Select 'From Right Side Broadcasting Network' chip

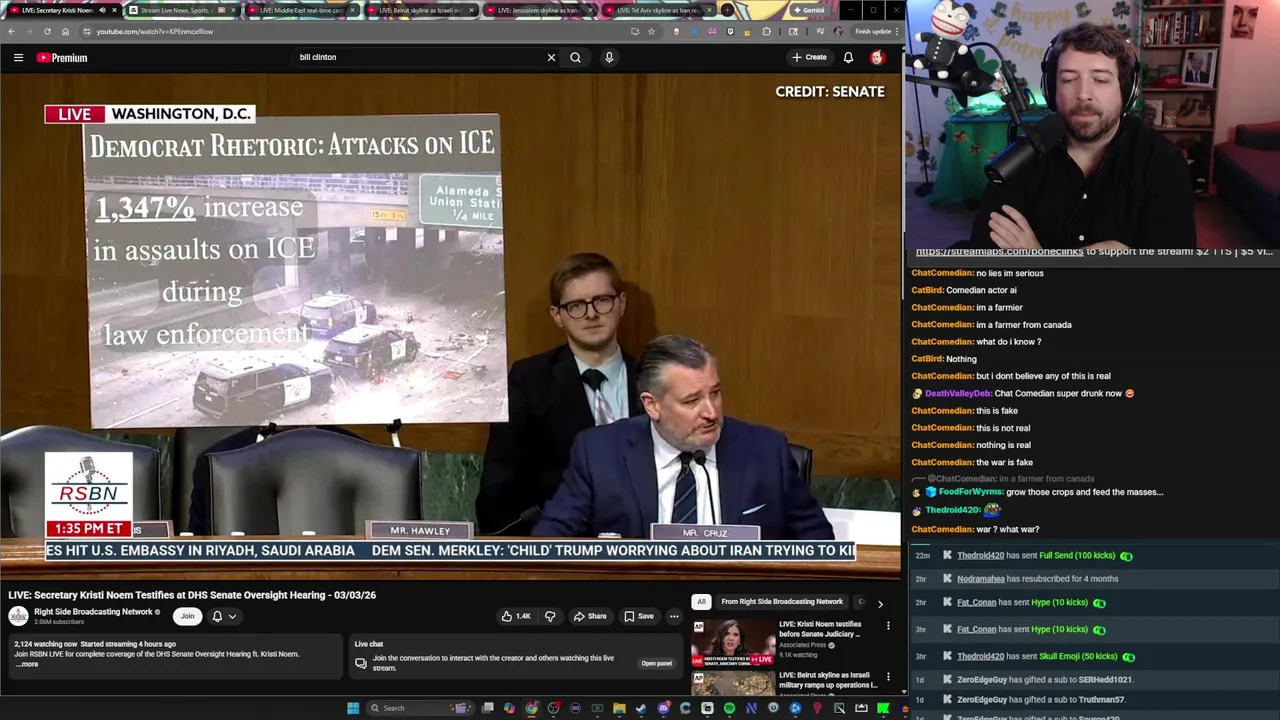782,602
